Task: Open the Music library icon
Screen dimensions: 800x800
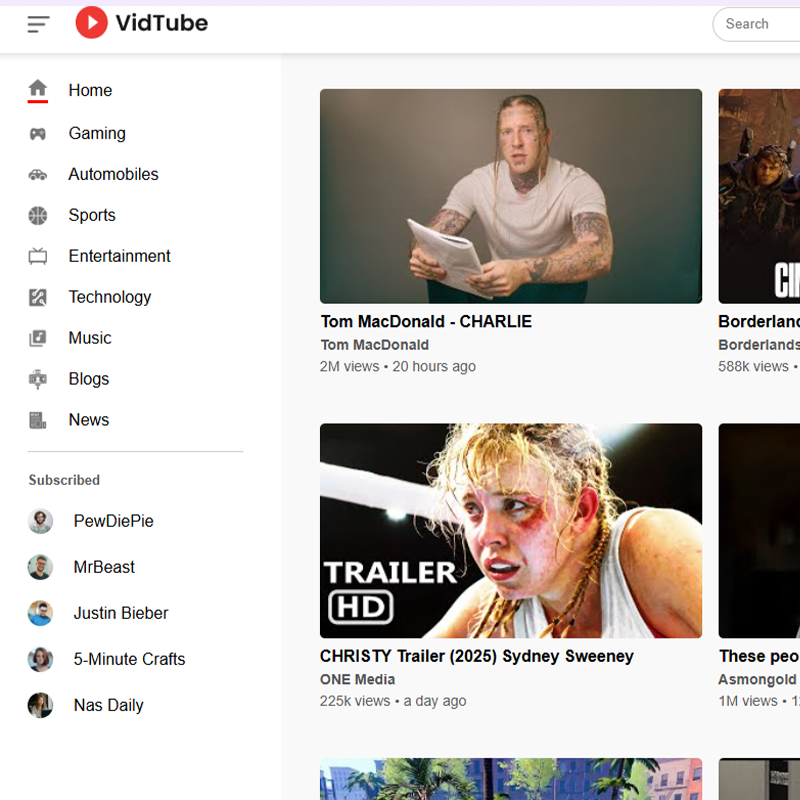Action: pyautogui.click(x=38, y=338)
